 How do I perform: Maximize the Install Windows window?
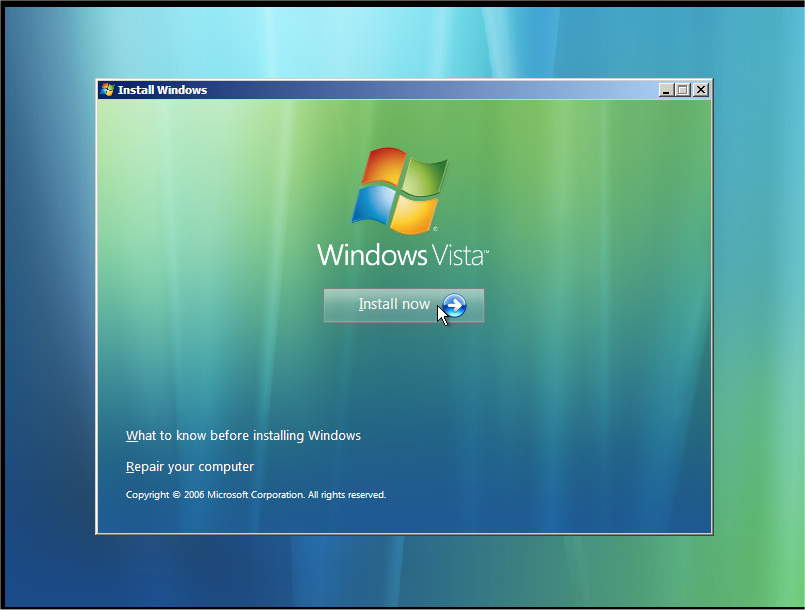(683, 90)
